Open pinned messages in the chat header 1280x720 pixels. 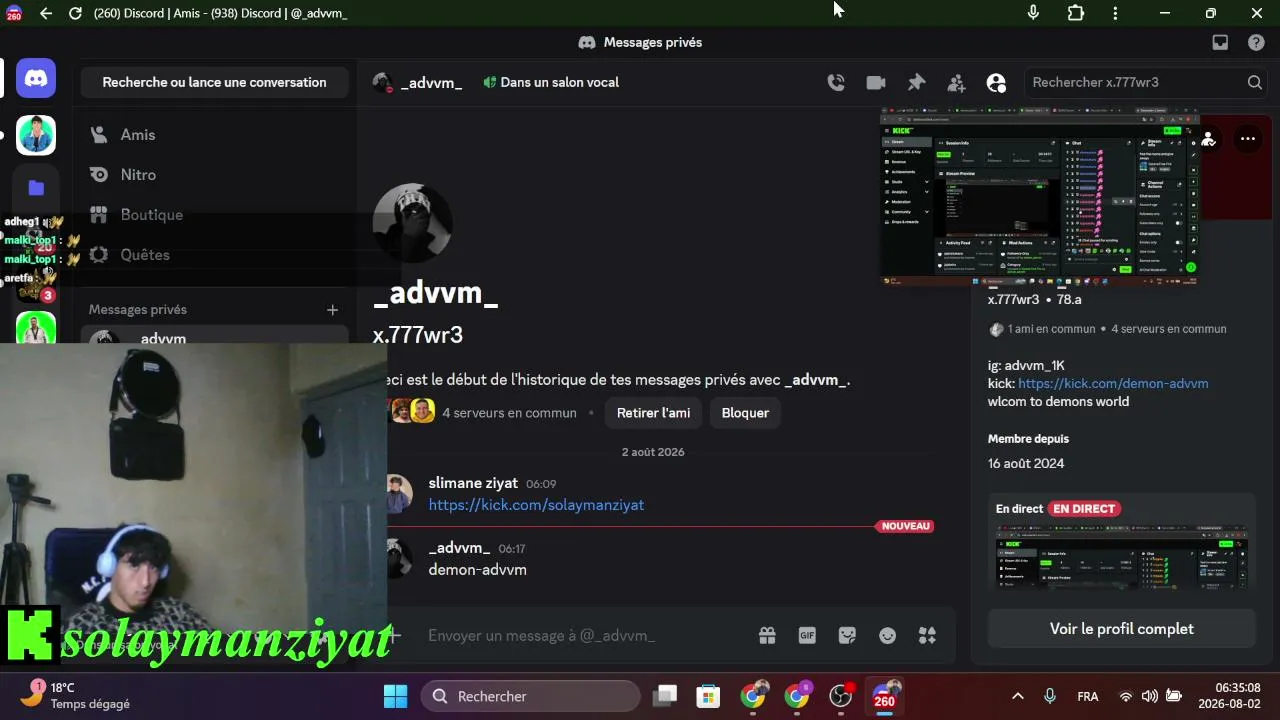916,83
